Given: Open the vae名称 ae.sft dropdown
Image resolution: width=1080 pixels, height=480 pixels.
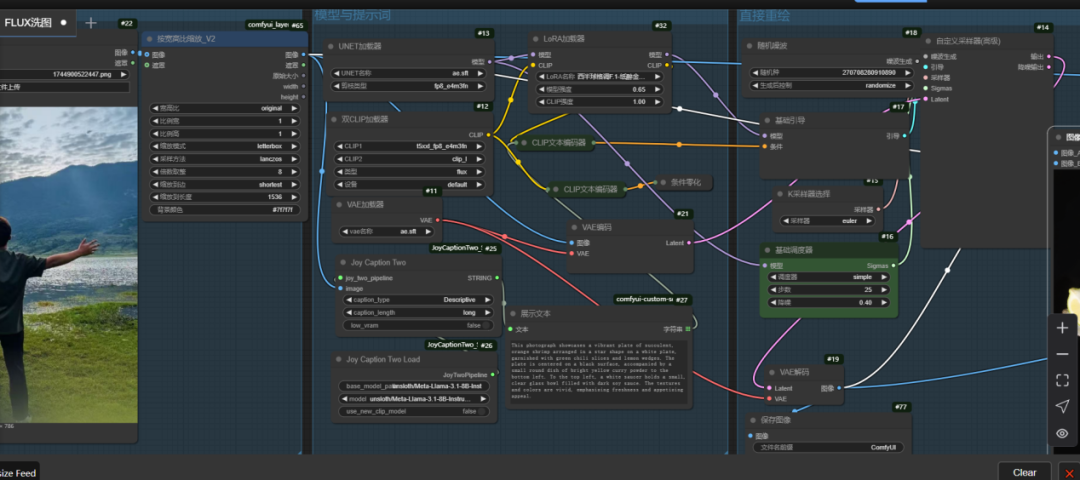Looking at the screenshot, I should (388, 232).
